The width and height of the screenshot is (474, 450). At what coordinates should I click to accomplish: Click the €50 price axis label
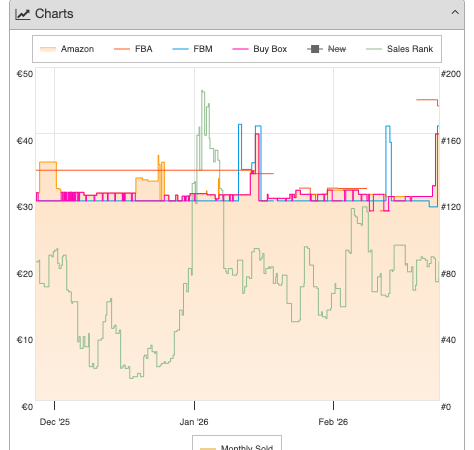[25, 74]
